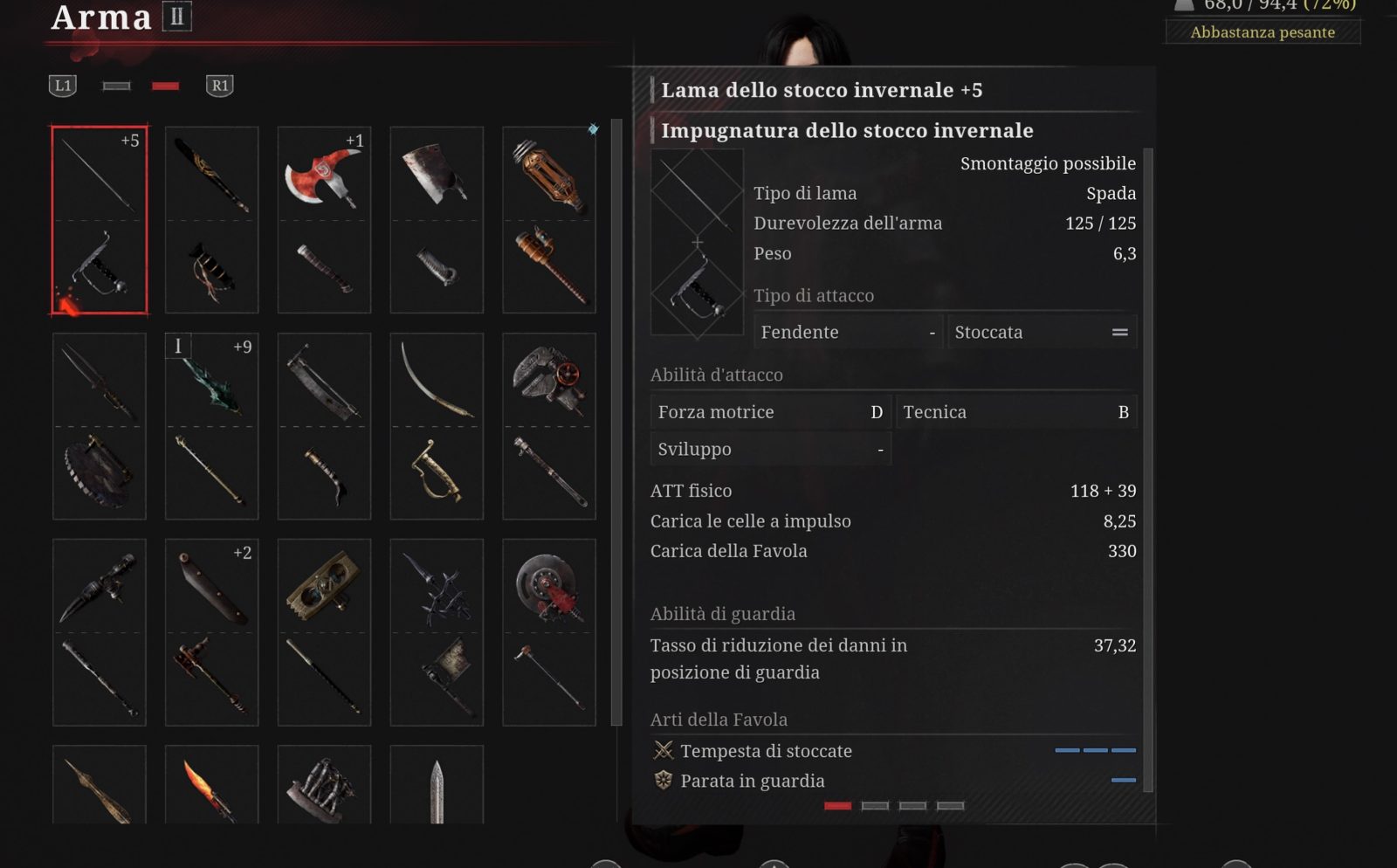The image size is (1397, 868).
Task: Pick the flaming orange dagger weapon
Action: [212, 784]
